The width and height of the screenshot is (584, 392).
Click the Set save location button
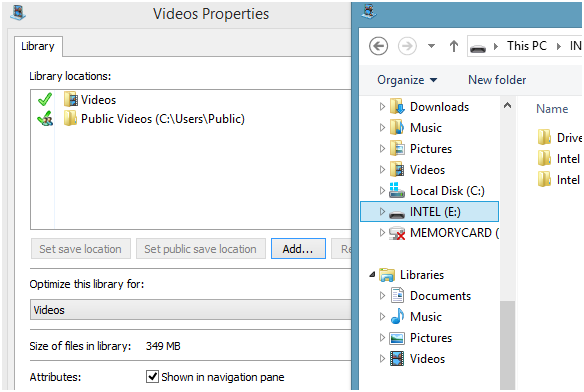pyautogui.click(x=81, y=249)
